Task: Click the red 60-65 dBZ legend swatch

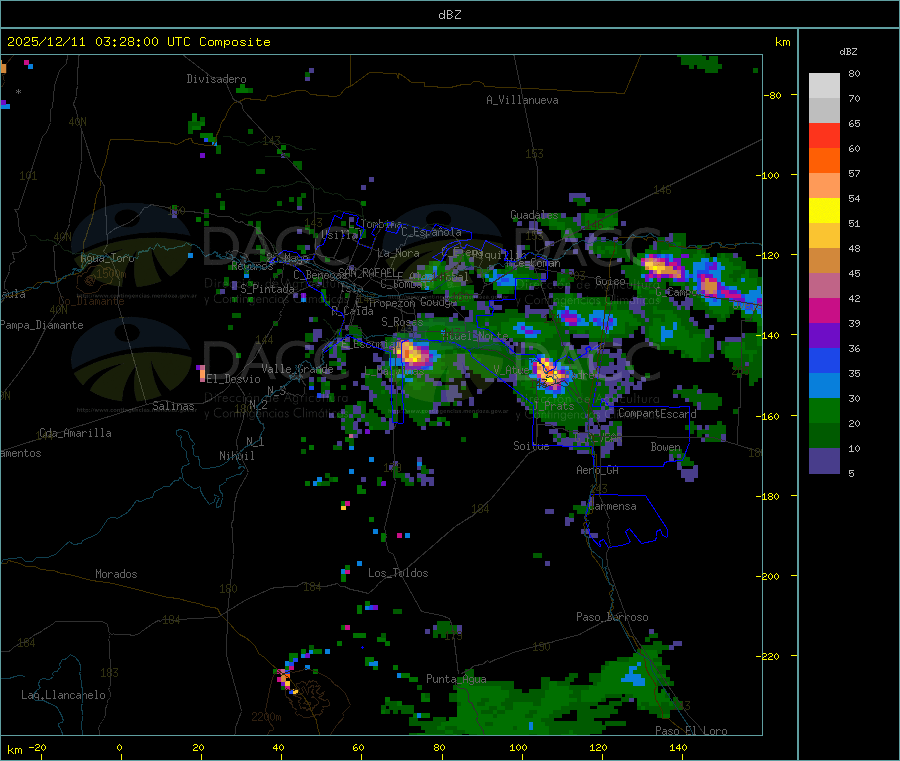Action: click(x=824, y=135)
